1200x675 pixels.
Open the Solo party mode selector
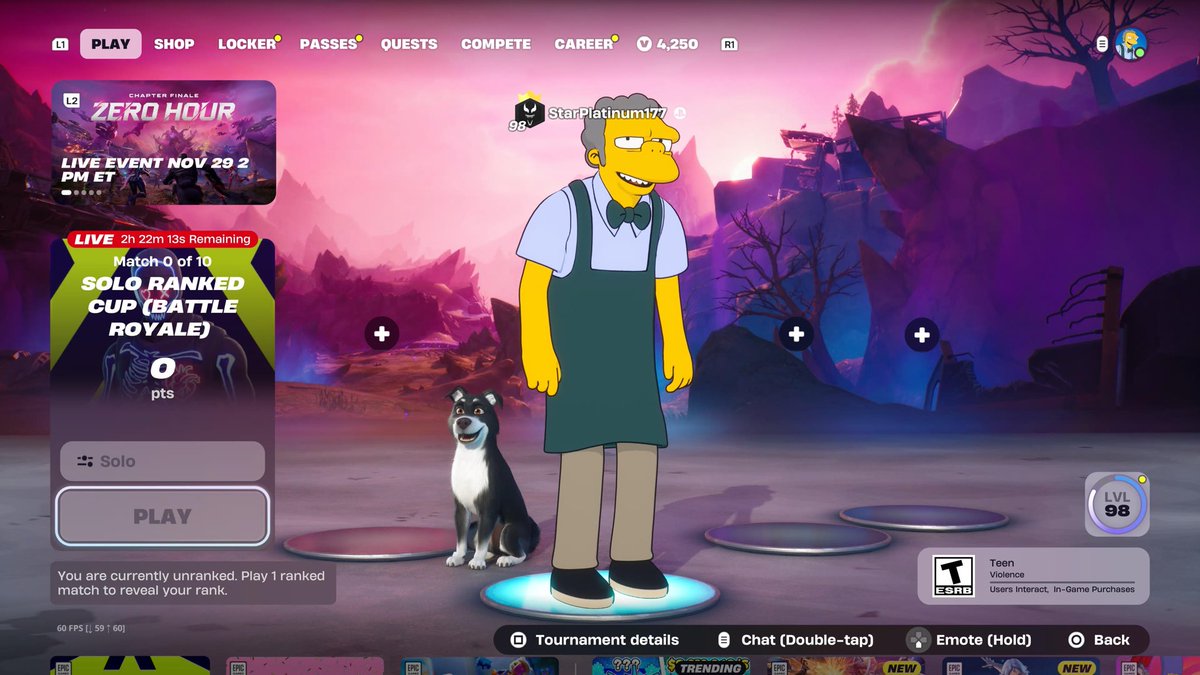coord(162,461)
